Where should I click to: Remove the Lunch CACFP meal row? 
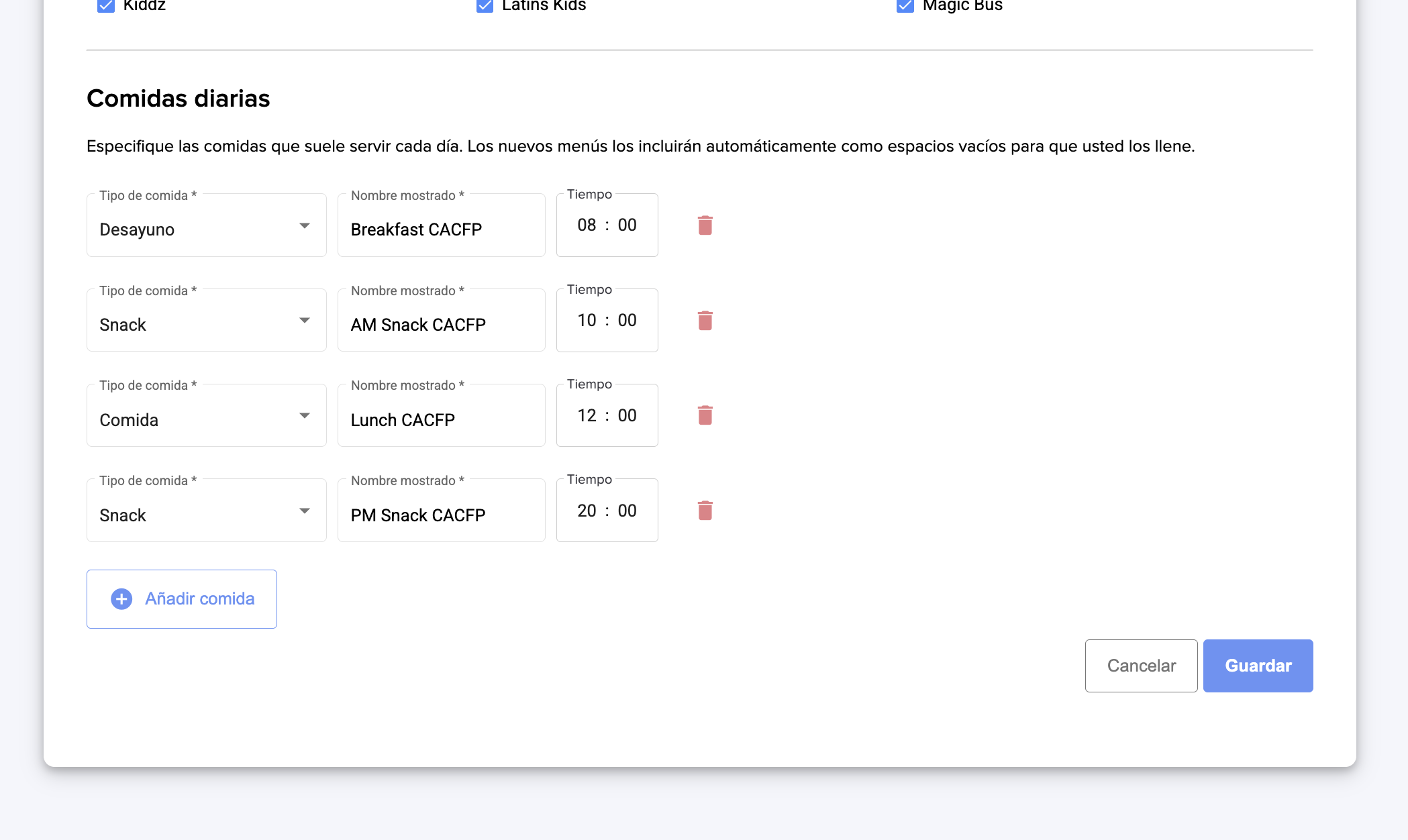(705, 415)
